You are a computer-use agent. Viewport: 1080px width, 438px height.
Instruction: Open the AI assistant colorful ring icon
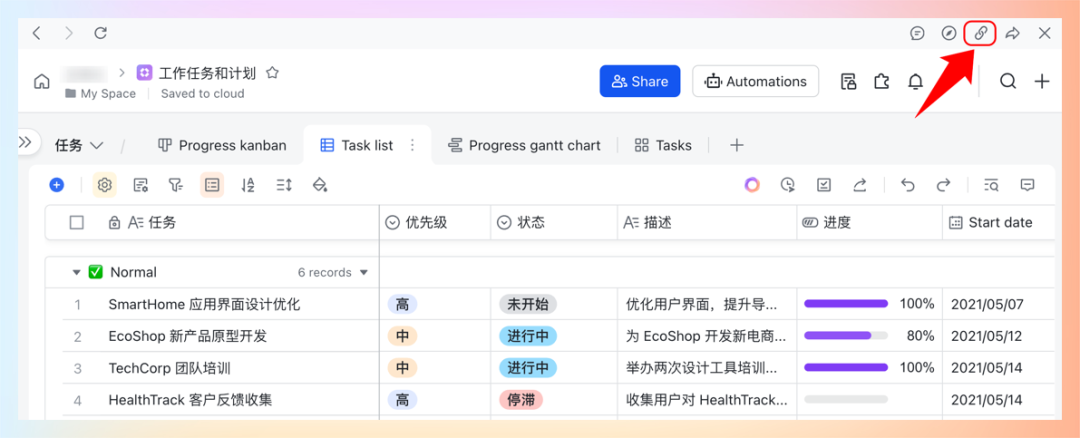pos(752,185)
